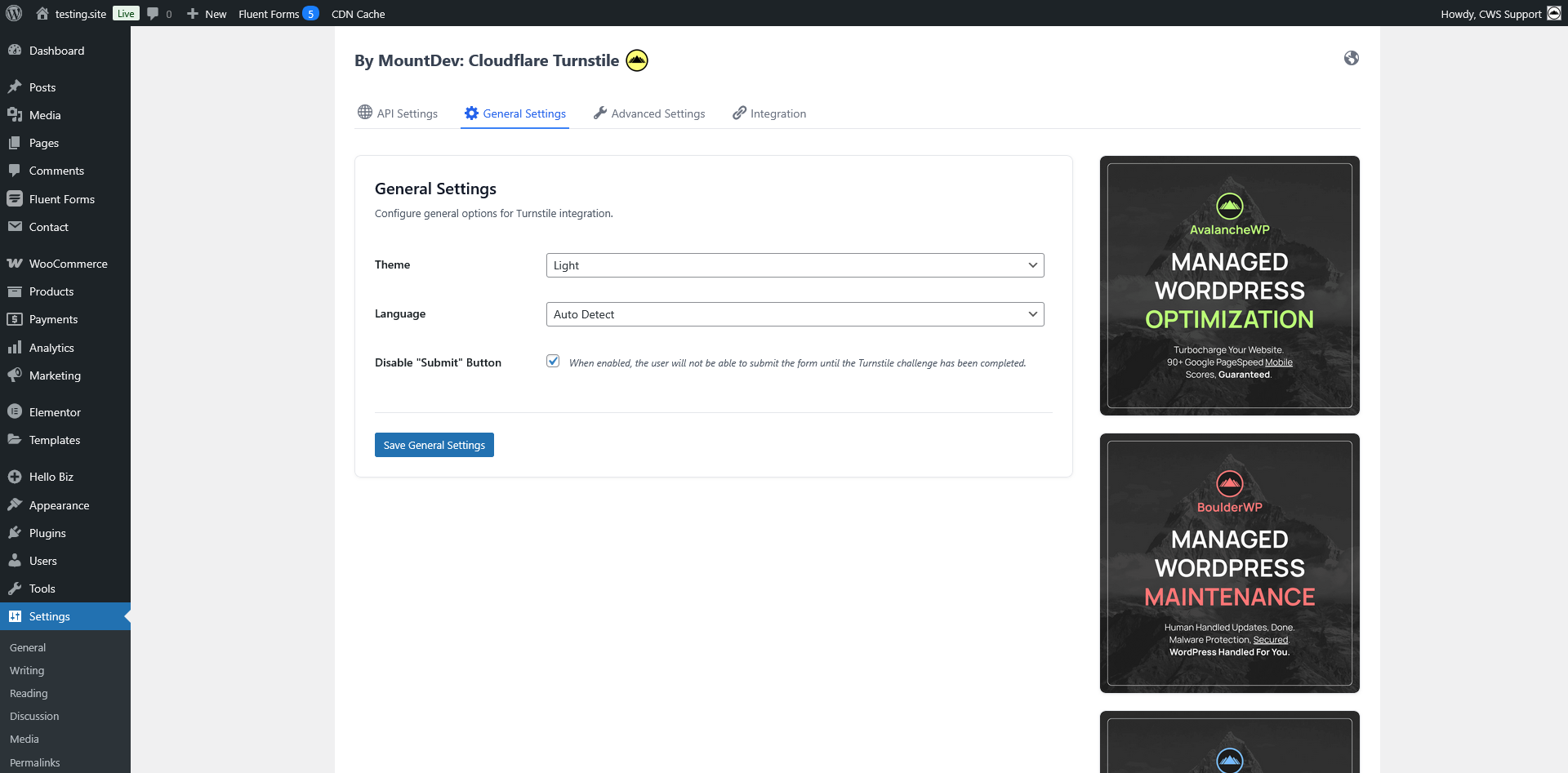Open comments via the speech bubble admin bar icon
This screenshot has height=773, width=1568.
(154, 13)
